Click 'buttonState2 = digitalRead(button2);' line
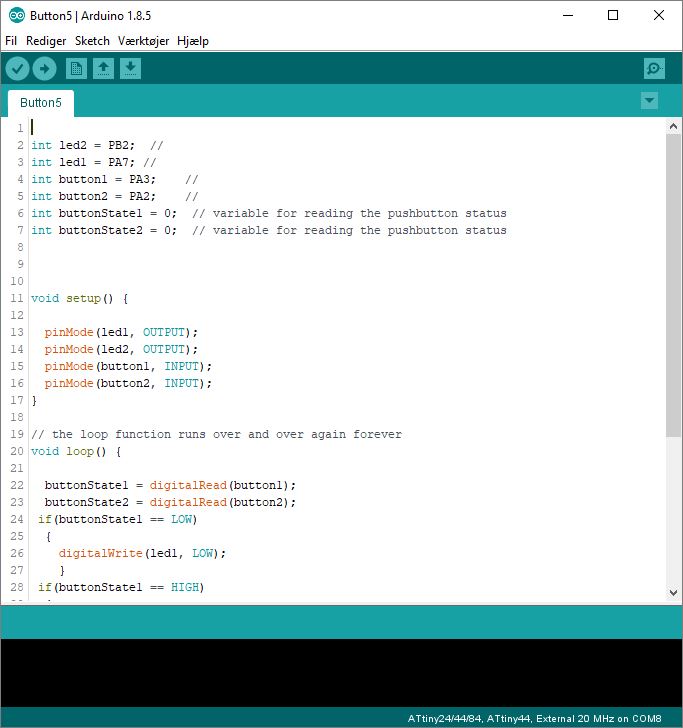 [x=170, y=502]
